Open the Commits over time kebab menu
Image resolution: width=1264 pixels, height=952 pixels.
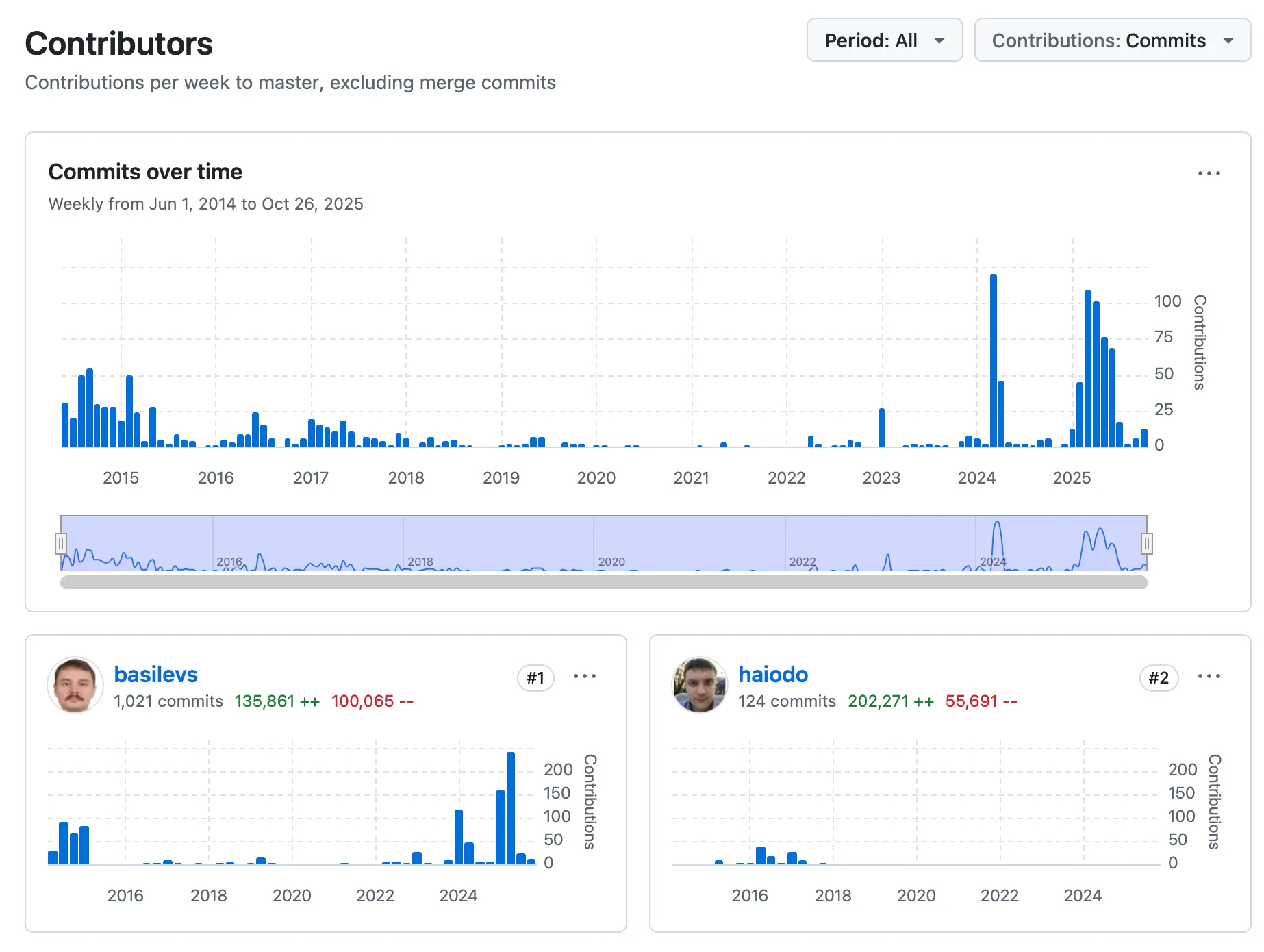(1209, 173)
